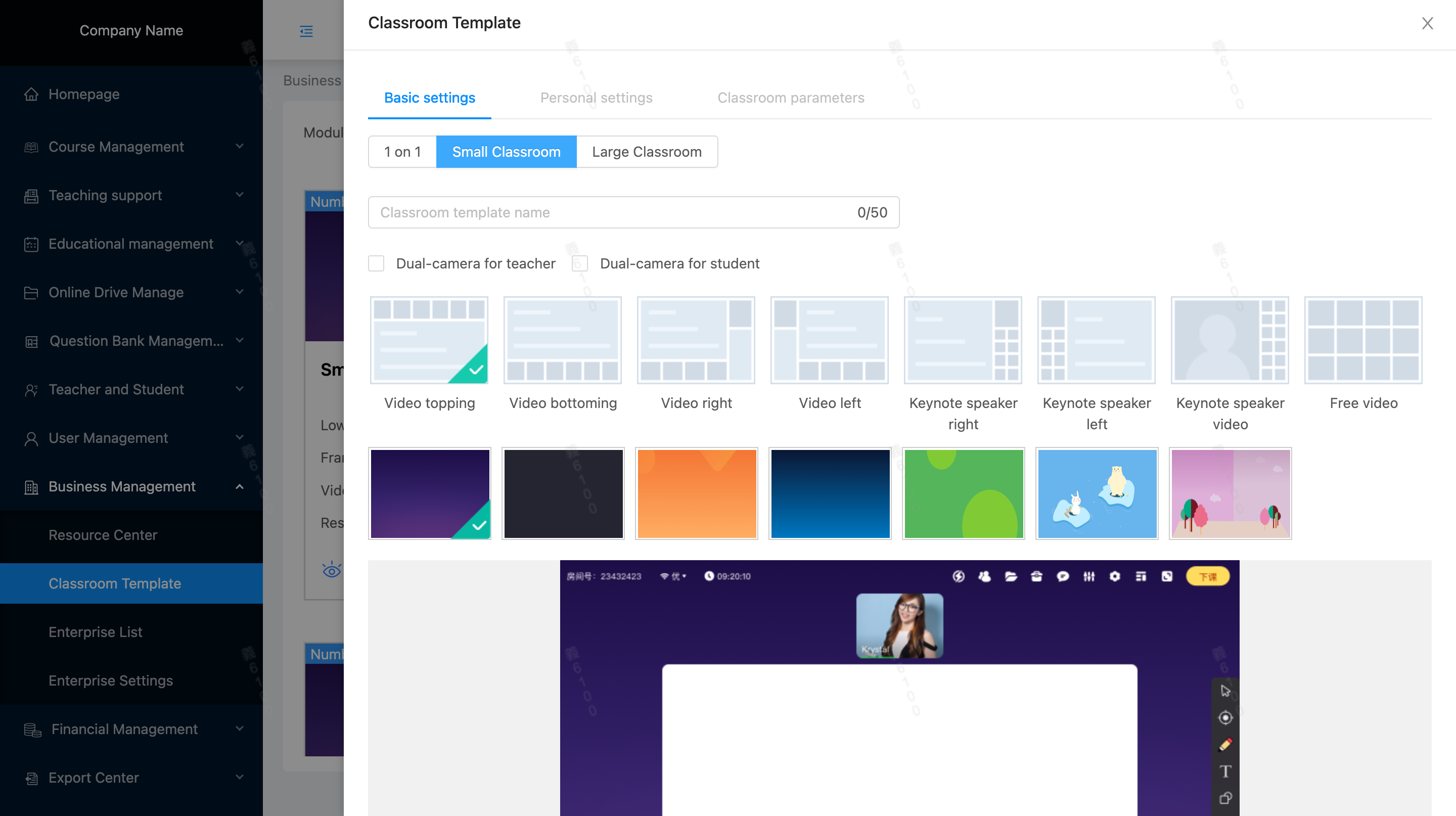Image resolution: width=1456 pixels, height=816 pixels.
Task: Click the Video right layout icon
Action: click(696, 340)
